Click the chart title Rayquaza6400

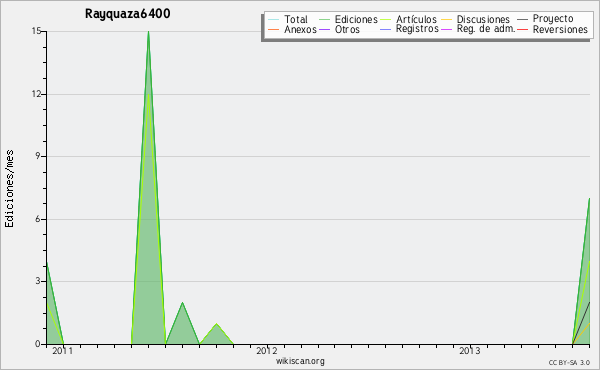click(127, 13)
